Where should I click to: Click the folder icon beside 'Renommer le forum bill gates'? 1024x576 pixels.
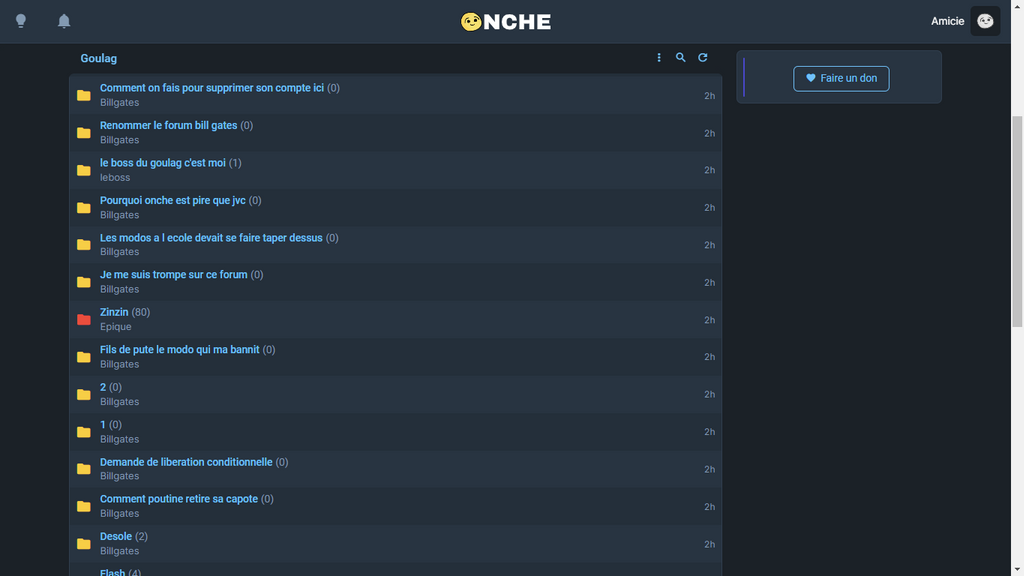pos(84,133)
